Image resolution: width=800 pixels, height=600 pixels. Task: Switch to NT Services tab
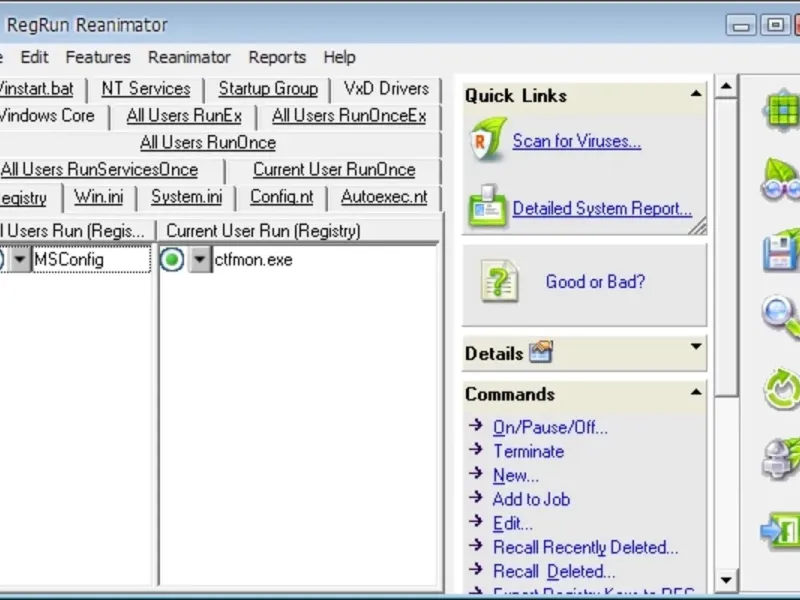pyautogui.click(x=146, y=89)
